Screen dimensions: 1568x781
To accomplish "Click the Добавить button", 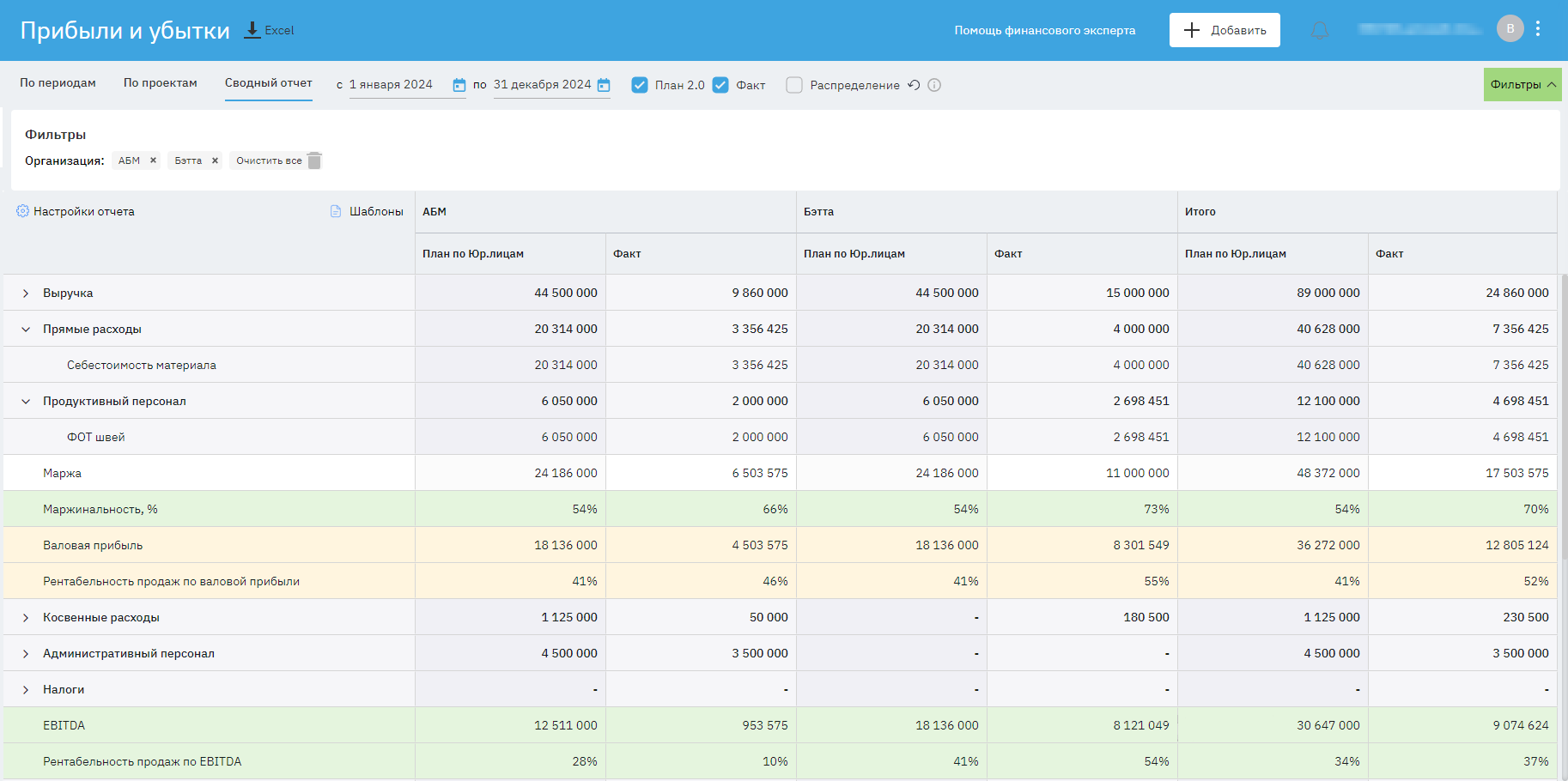I will click(1224, 30).
